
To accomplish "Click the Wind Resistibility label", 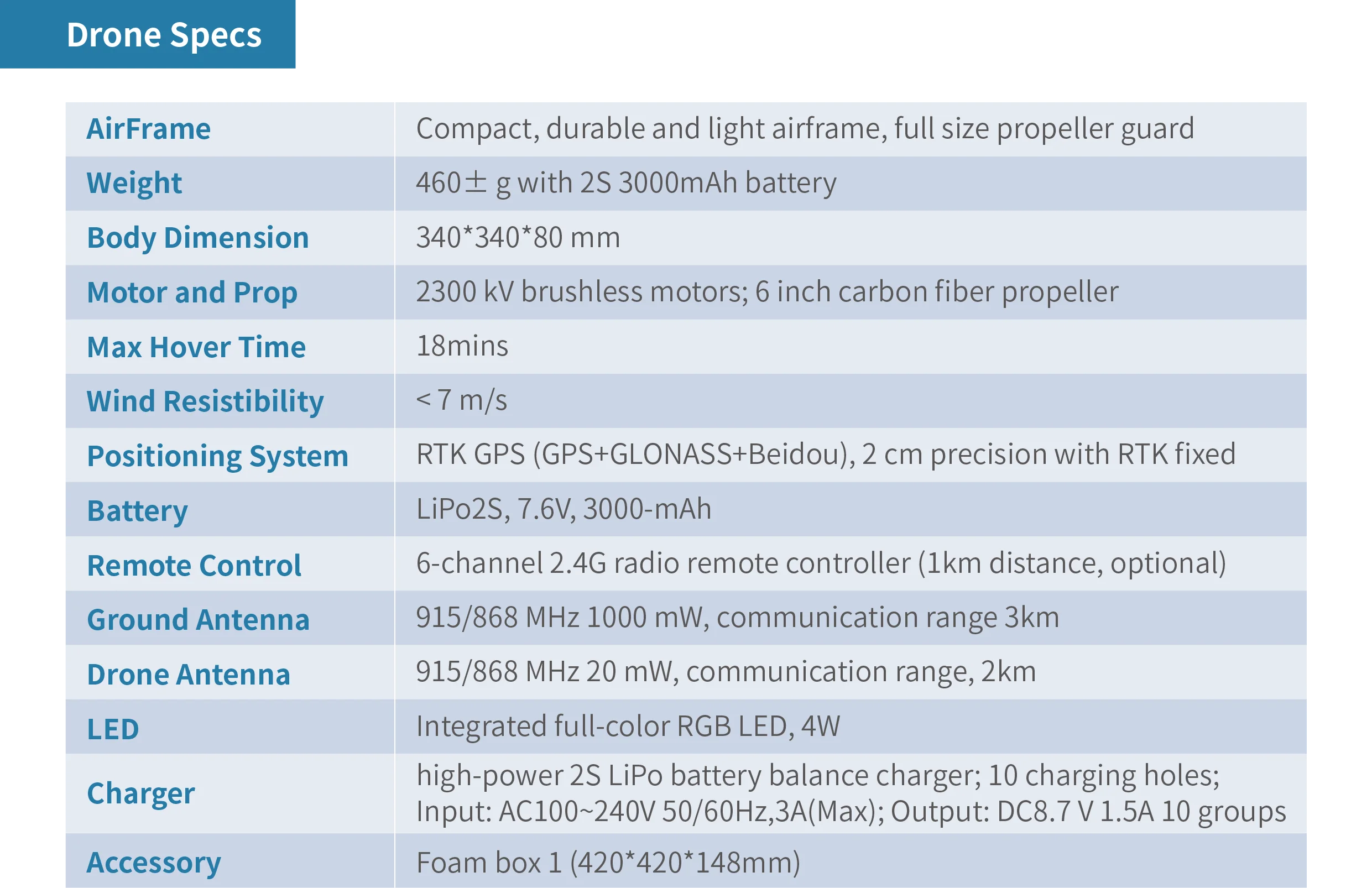I will (205, 401).
